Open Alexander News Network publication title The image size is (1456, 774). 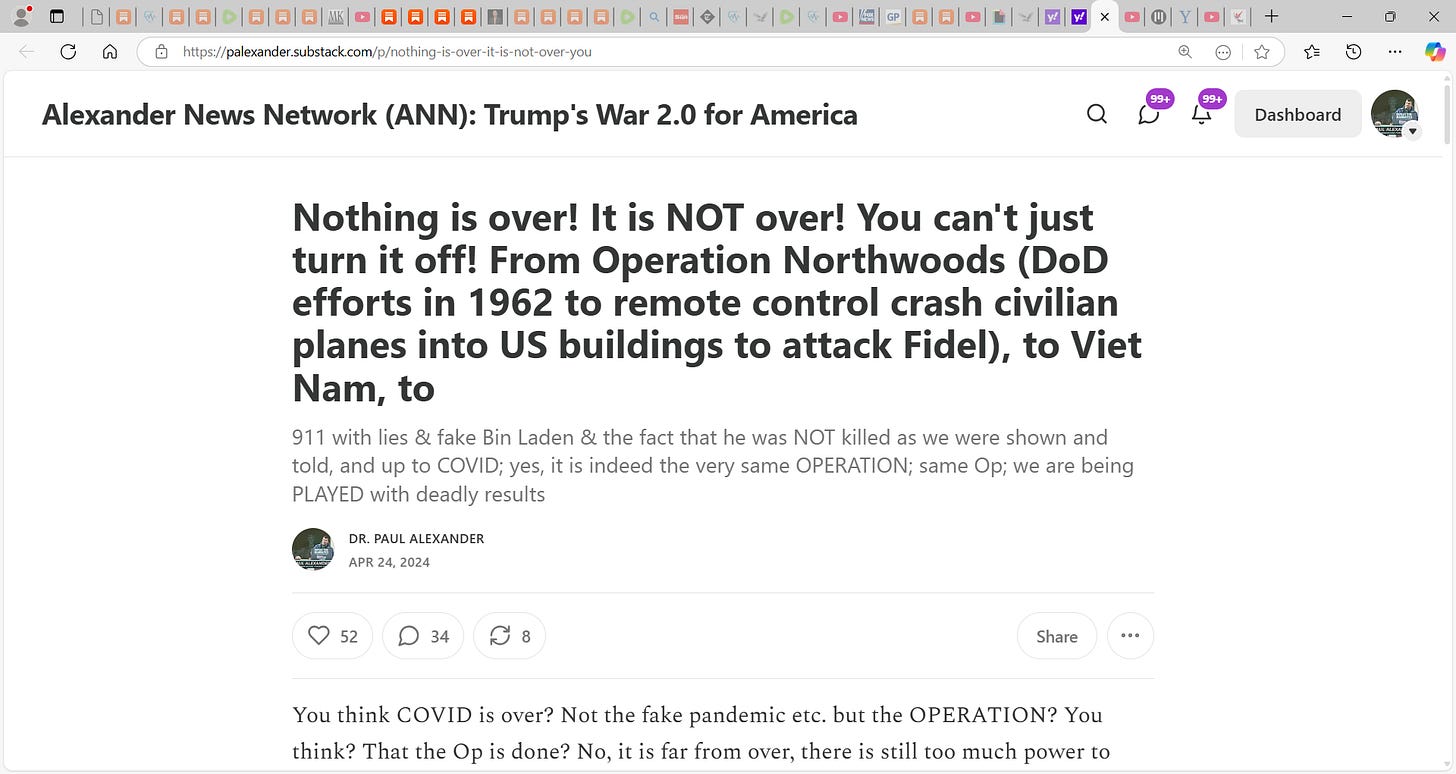(450, 114)
